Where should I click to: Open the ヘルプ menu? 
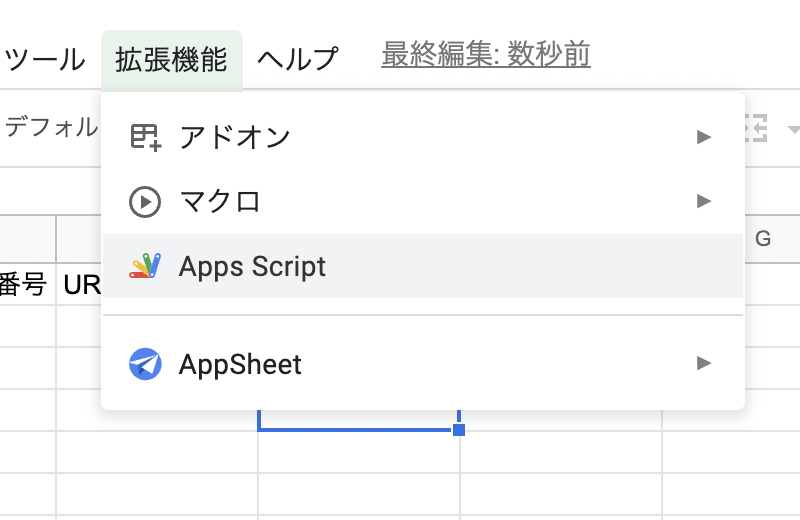pos(298,59)
